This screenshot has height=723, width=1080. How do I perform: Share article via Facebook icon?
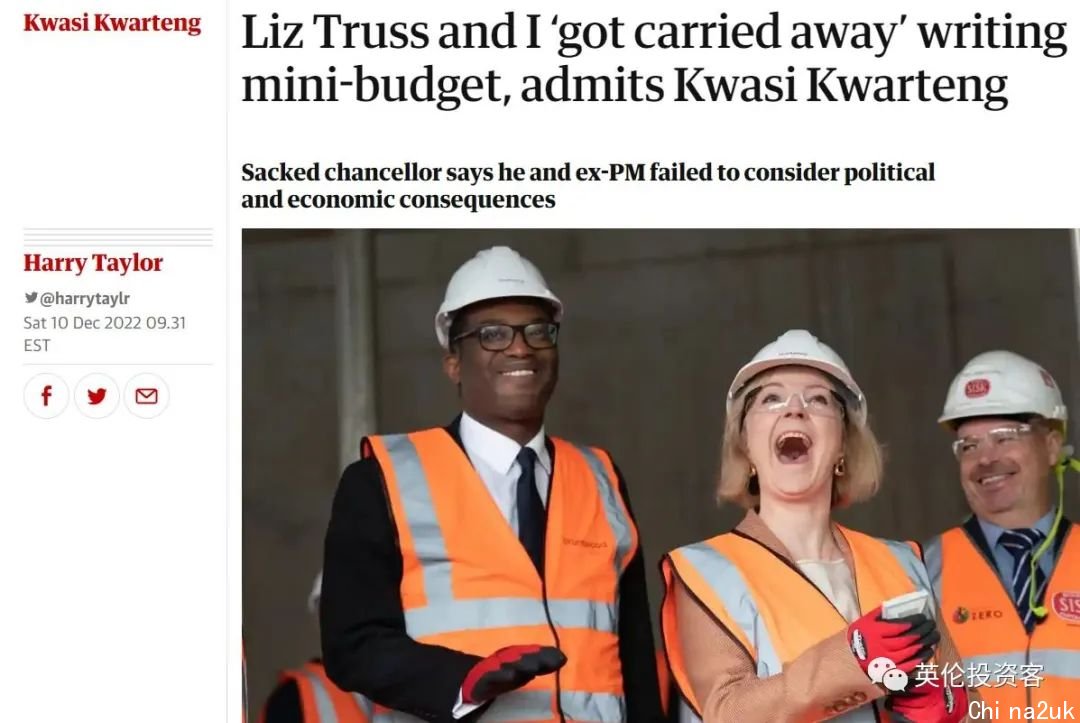pos(46,396)
